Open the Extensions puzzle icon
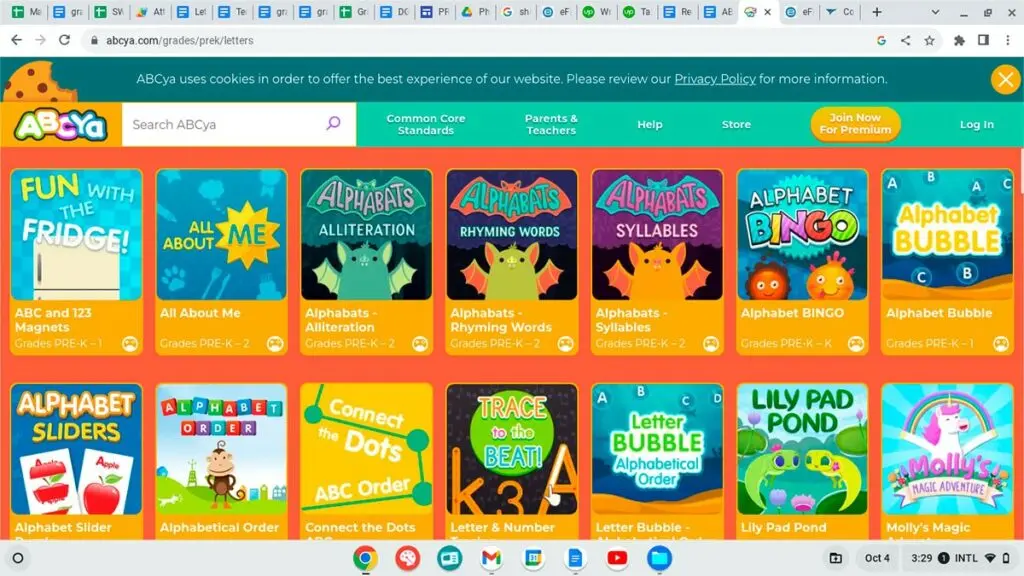This screenshot has height=576, width=1024. [x=959, y=40]
